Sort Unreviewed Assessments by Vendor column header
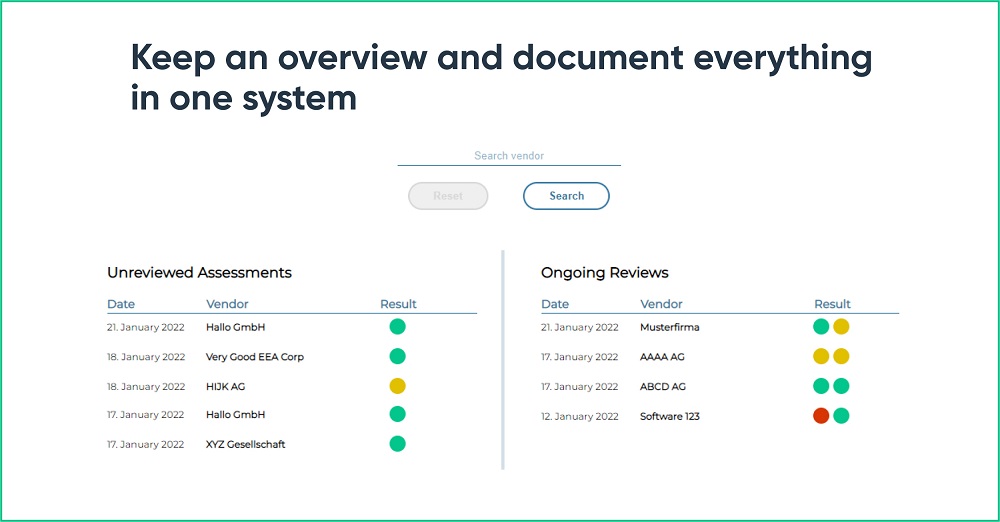The height and width of the screenshot is (522, 1000). 227,304
